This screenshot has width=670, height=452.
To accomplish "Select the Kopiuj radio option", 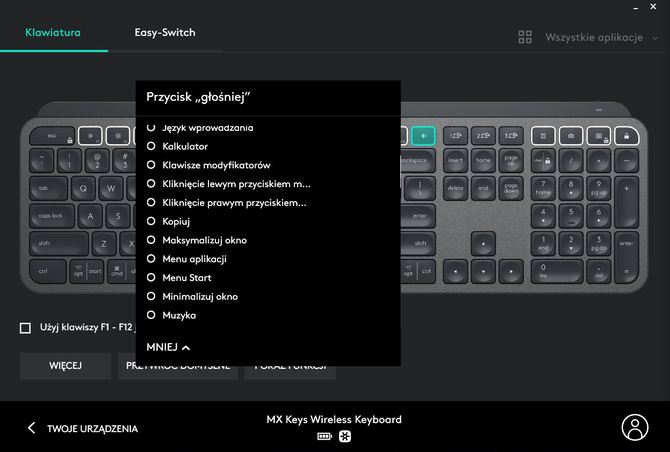I will point(168,221).
